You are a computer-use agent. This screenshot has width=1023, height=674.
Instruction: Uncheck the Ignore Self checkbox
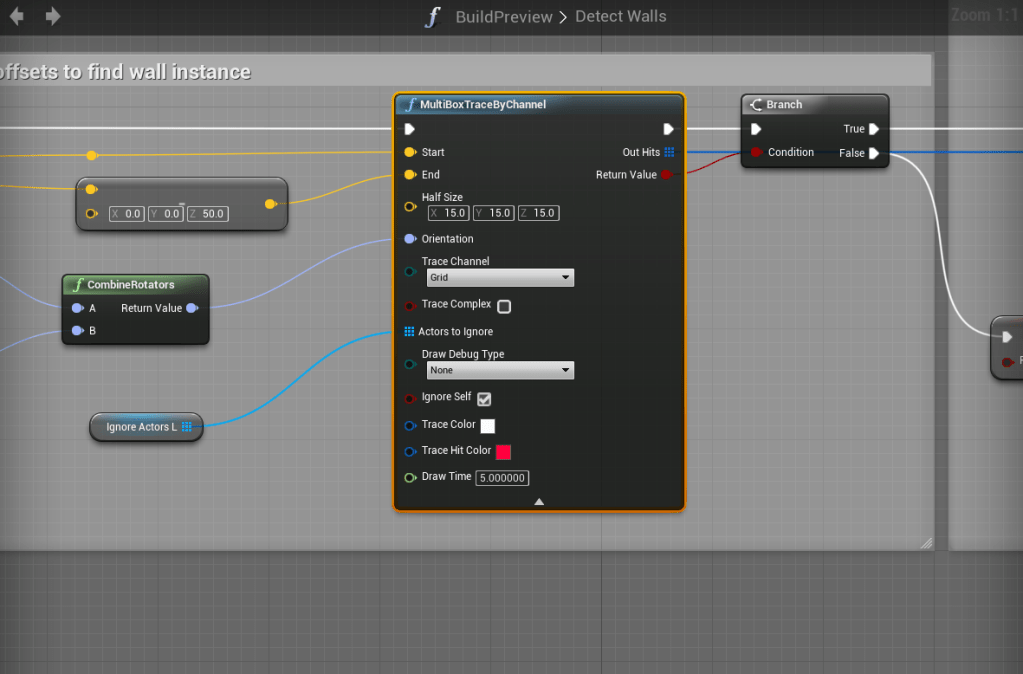[484, 399]
